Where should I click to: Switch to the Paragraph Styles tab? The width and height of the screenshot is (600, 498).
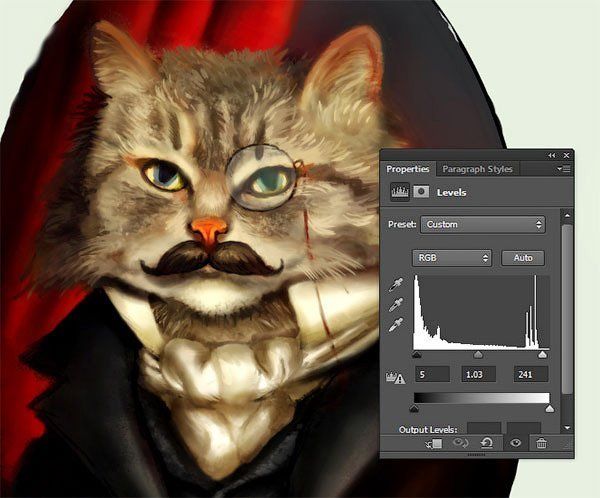point(477,169)
